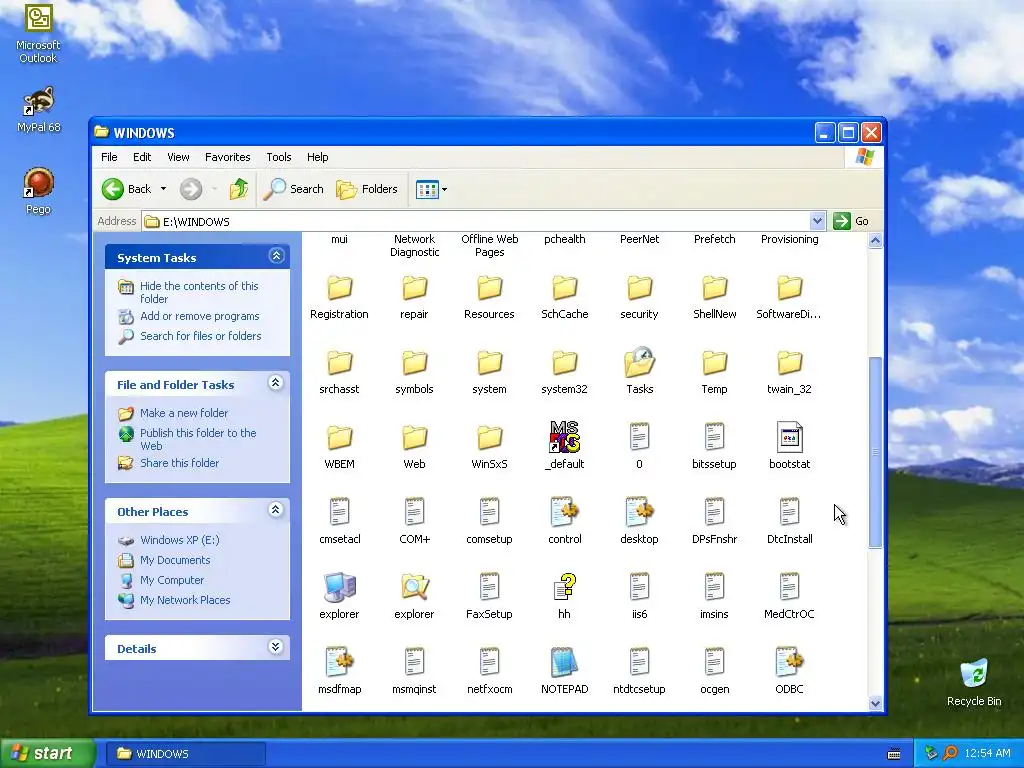Select the msdfmap settings file

point(339,662)
